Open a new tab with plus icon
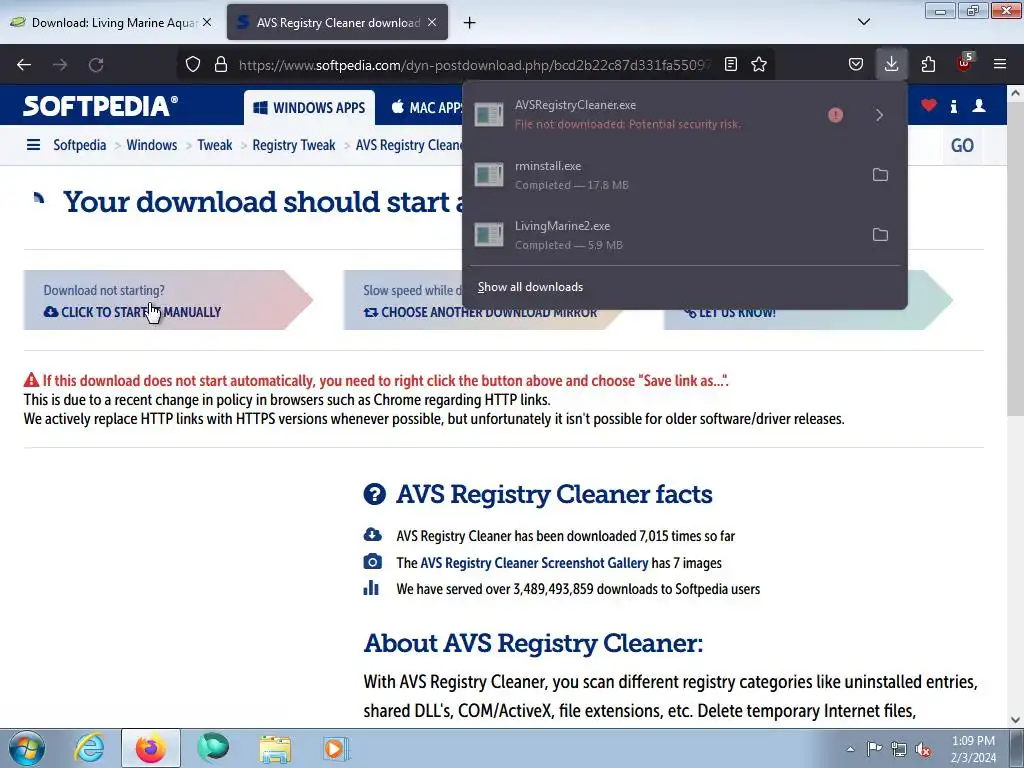1024x768 pixels. 469,23
